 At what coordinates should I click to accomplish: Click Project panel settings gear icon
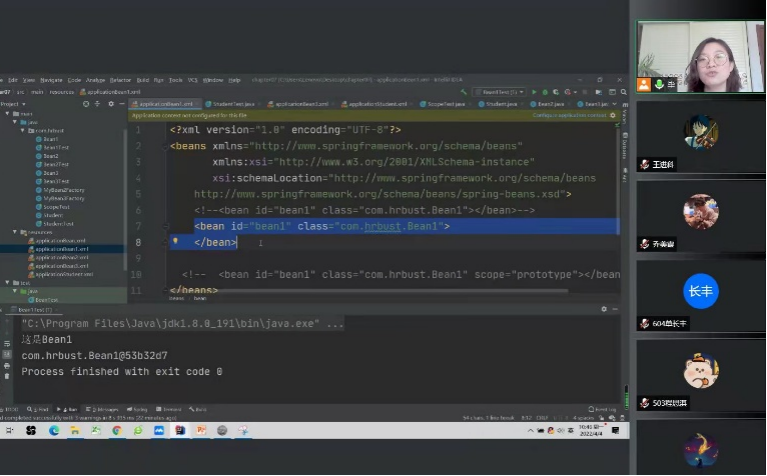point(110,104)
